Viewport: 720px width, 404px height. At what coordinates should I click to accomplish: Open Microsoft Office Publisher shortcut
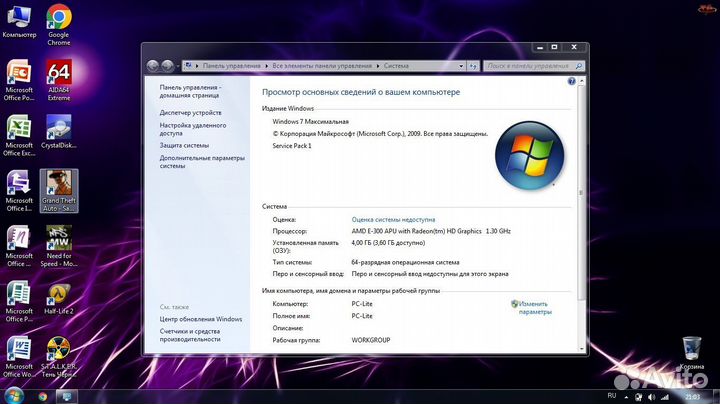click(19, 302)
